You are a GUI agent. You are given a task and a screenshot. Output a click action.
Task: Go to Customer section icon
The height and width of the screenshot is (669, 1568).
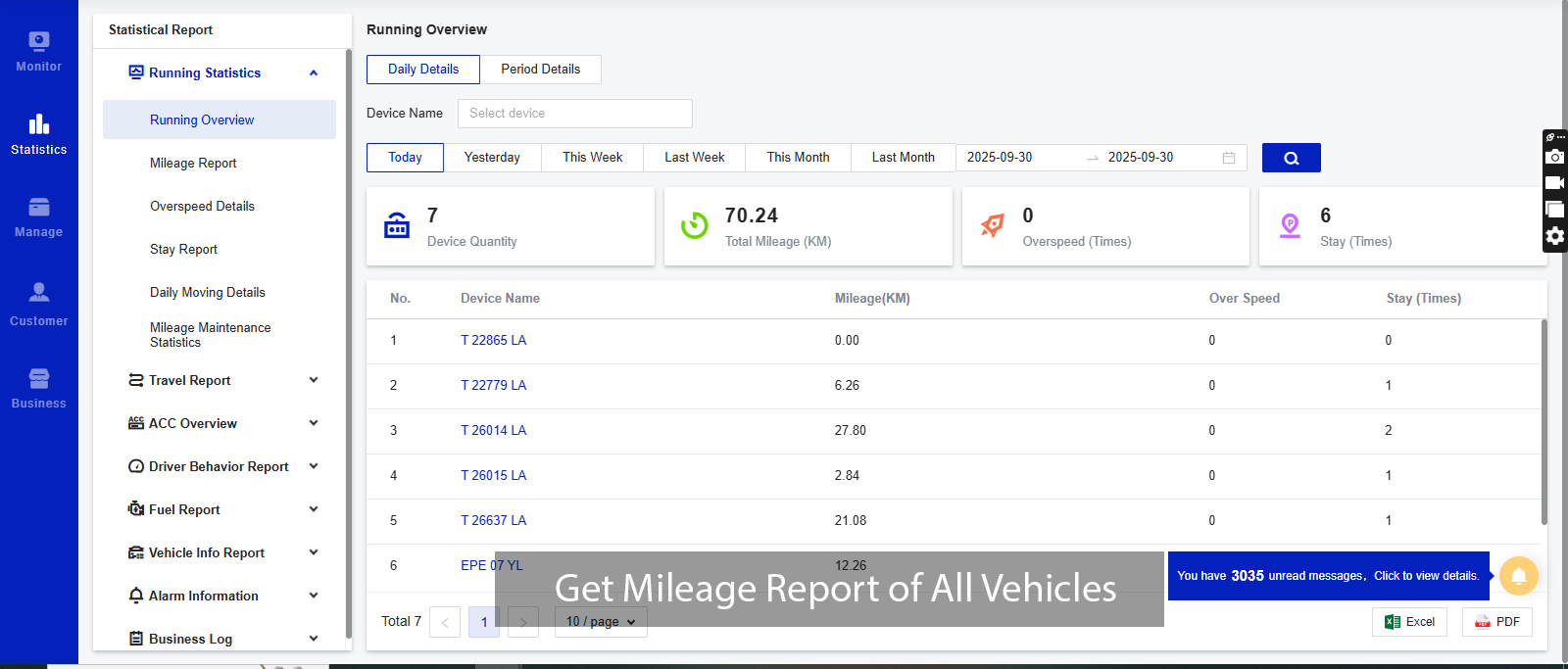(x=38, y=304)
